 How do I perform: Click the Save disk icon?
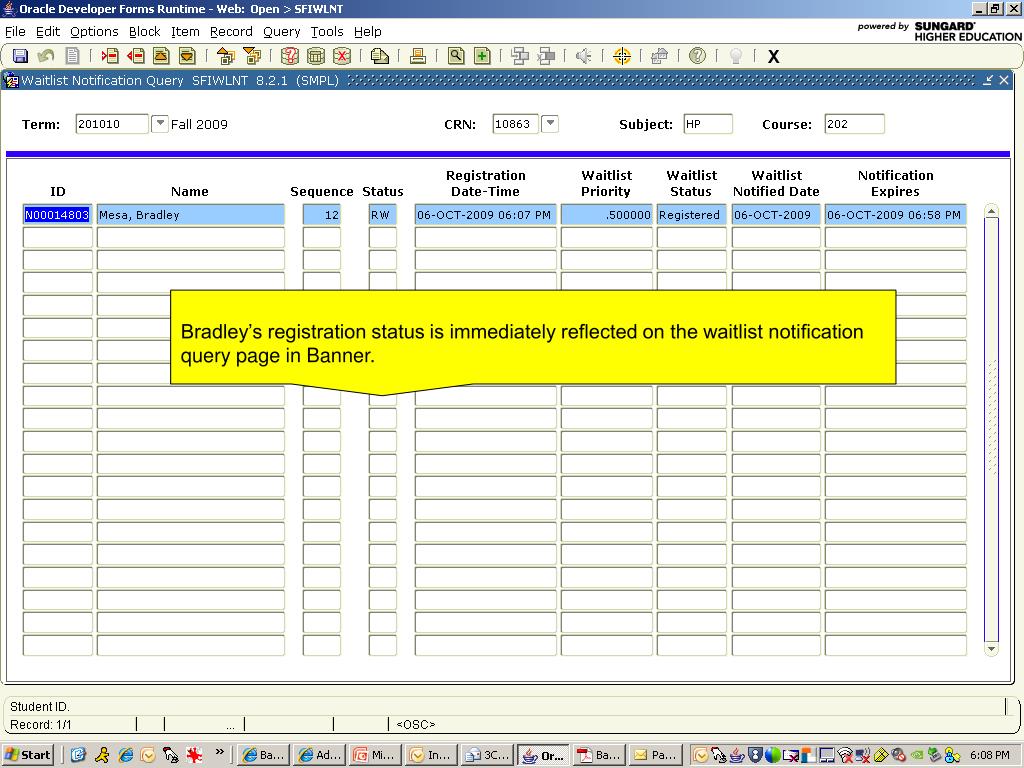(x=20, y=56)
